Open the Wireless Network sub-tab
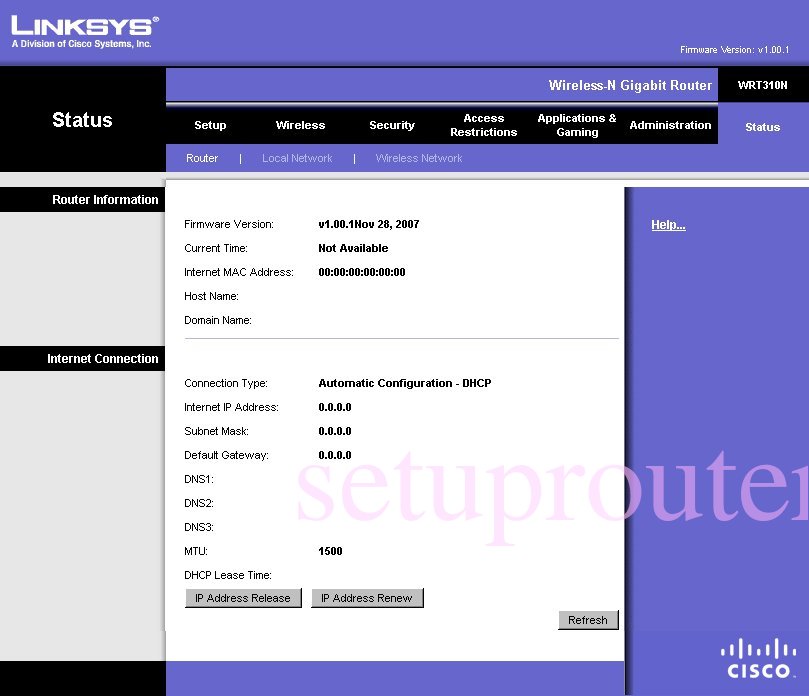 pos(418,158)
